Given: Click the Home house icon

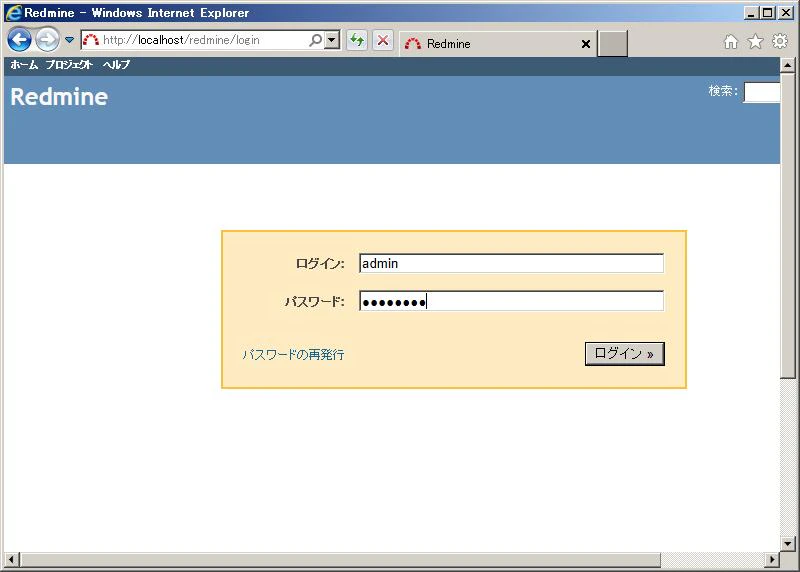Looking at the screenshot, I should coord(731,41).
